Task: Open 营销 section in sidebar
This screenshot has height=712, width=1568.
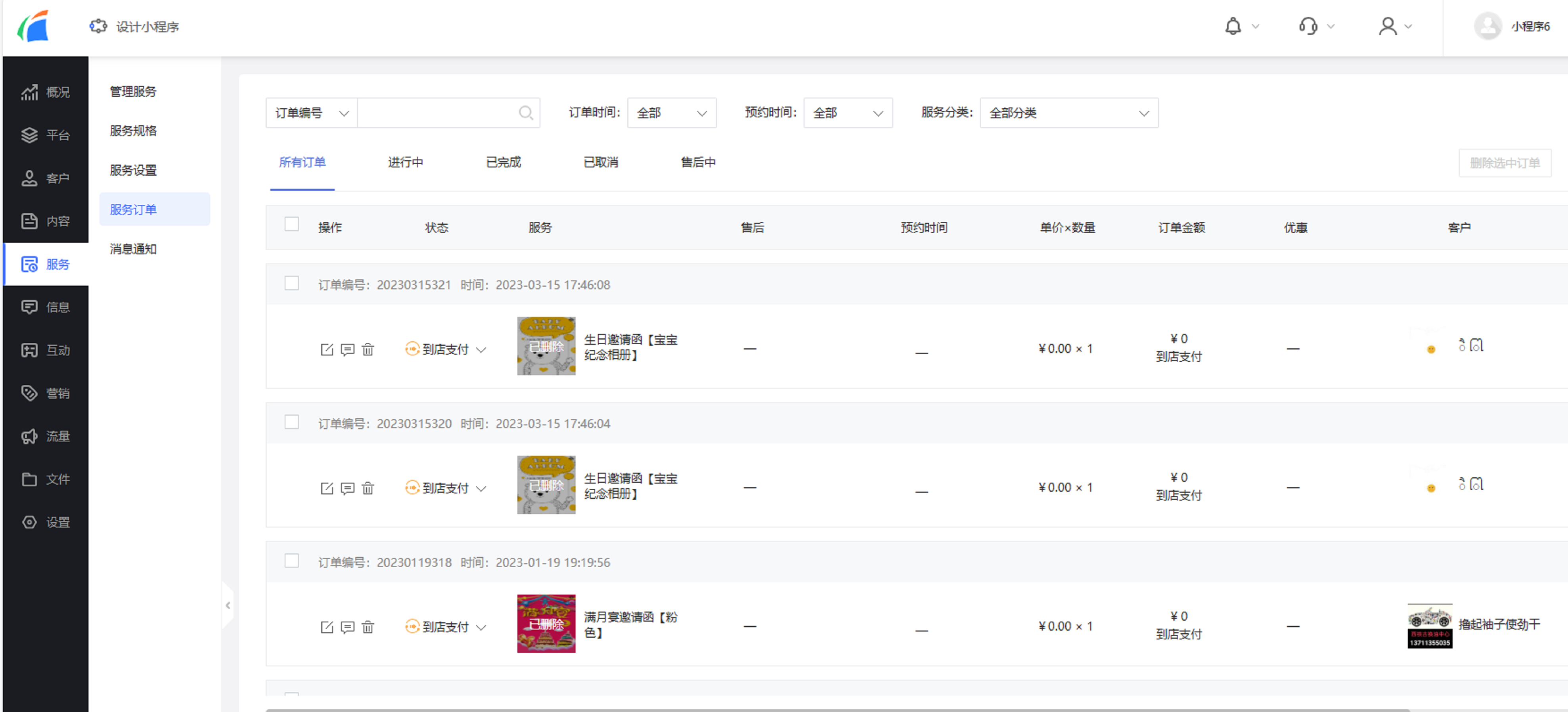Action: coord(46,393)
